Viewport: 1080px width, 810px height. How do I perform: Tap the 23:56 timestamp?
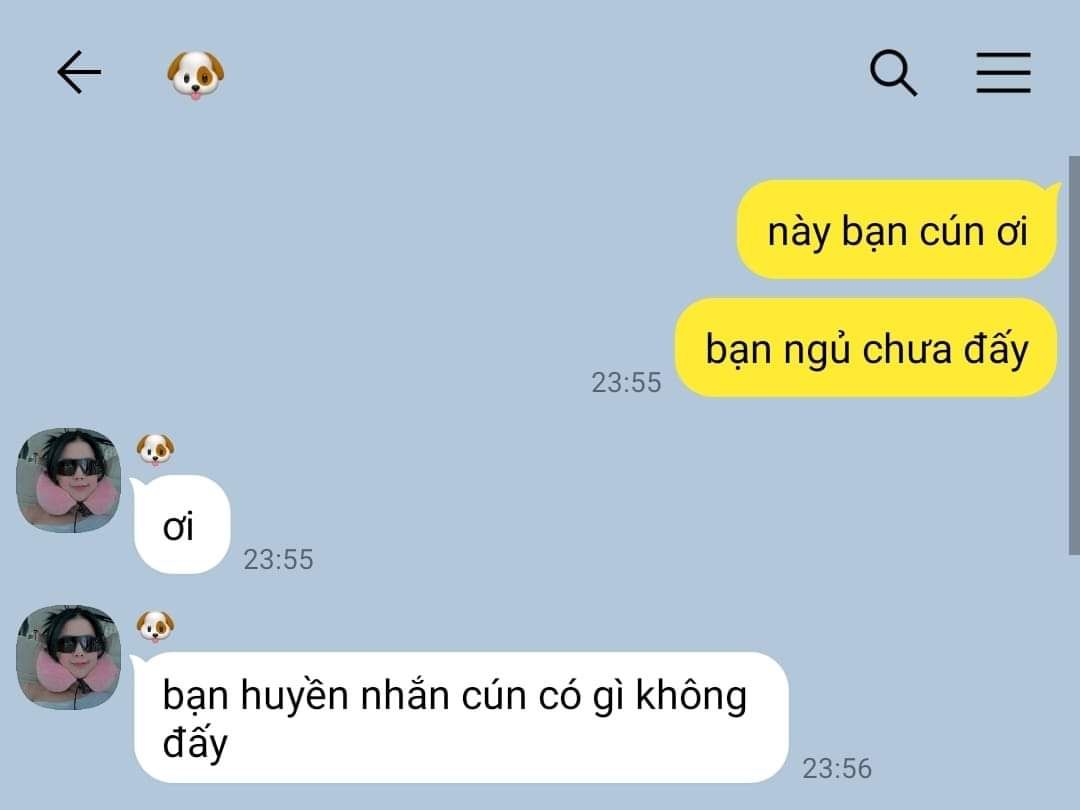point(837,768)
